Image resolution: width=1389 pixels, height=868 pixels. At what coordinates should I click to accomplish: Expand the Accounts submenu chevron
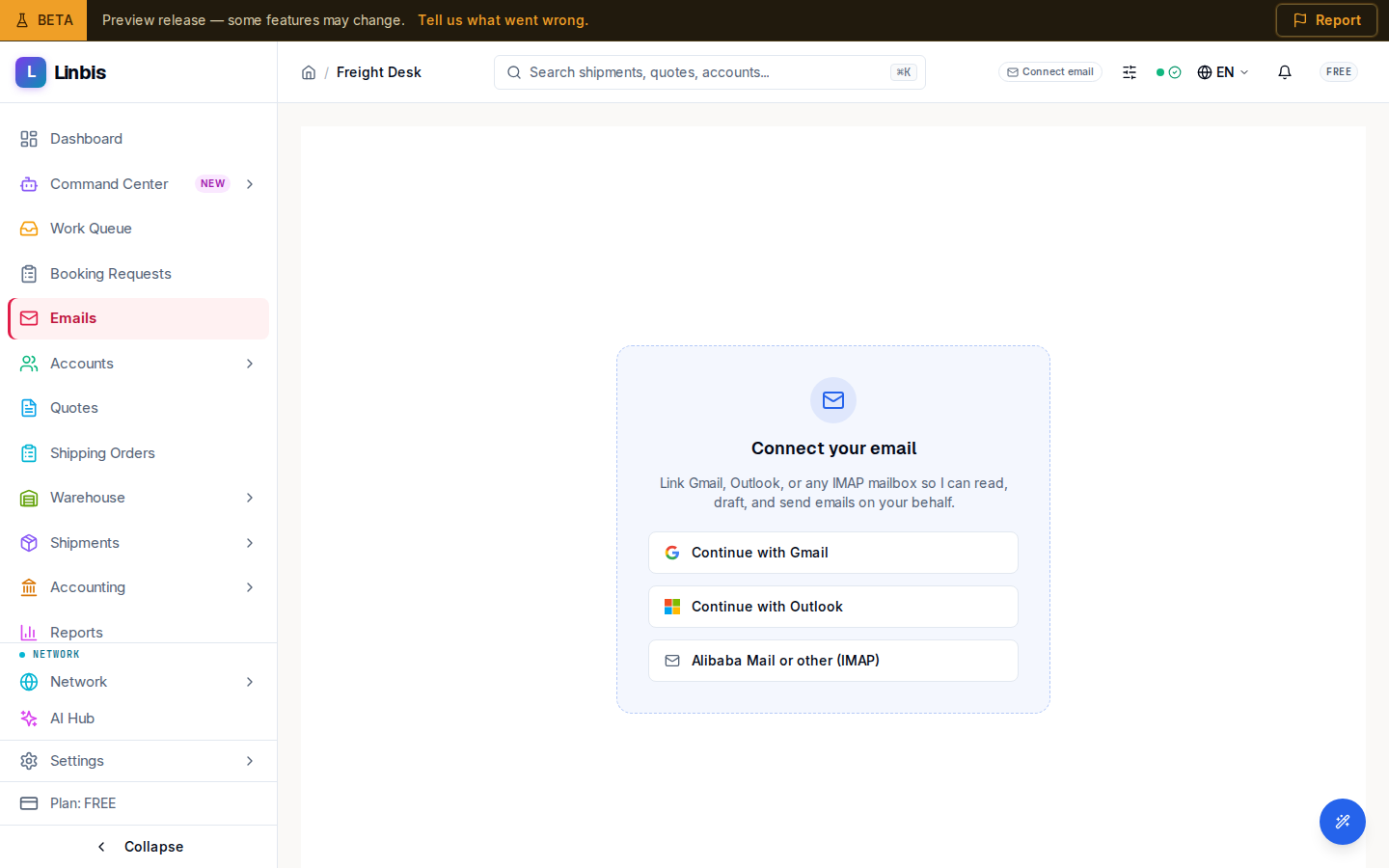(x=250, y=364)
